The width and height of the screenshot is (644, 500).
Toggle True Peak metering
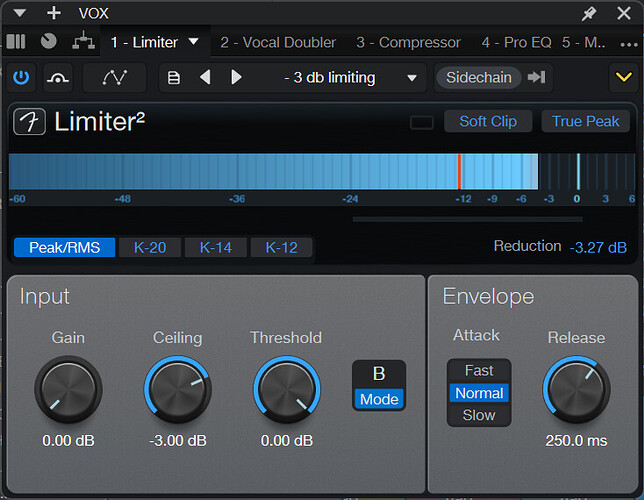[x=585, y=121]
